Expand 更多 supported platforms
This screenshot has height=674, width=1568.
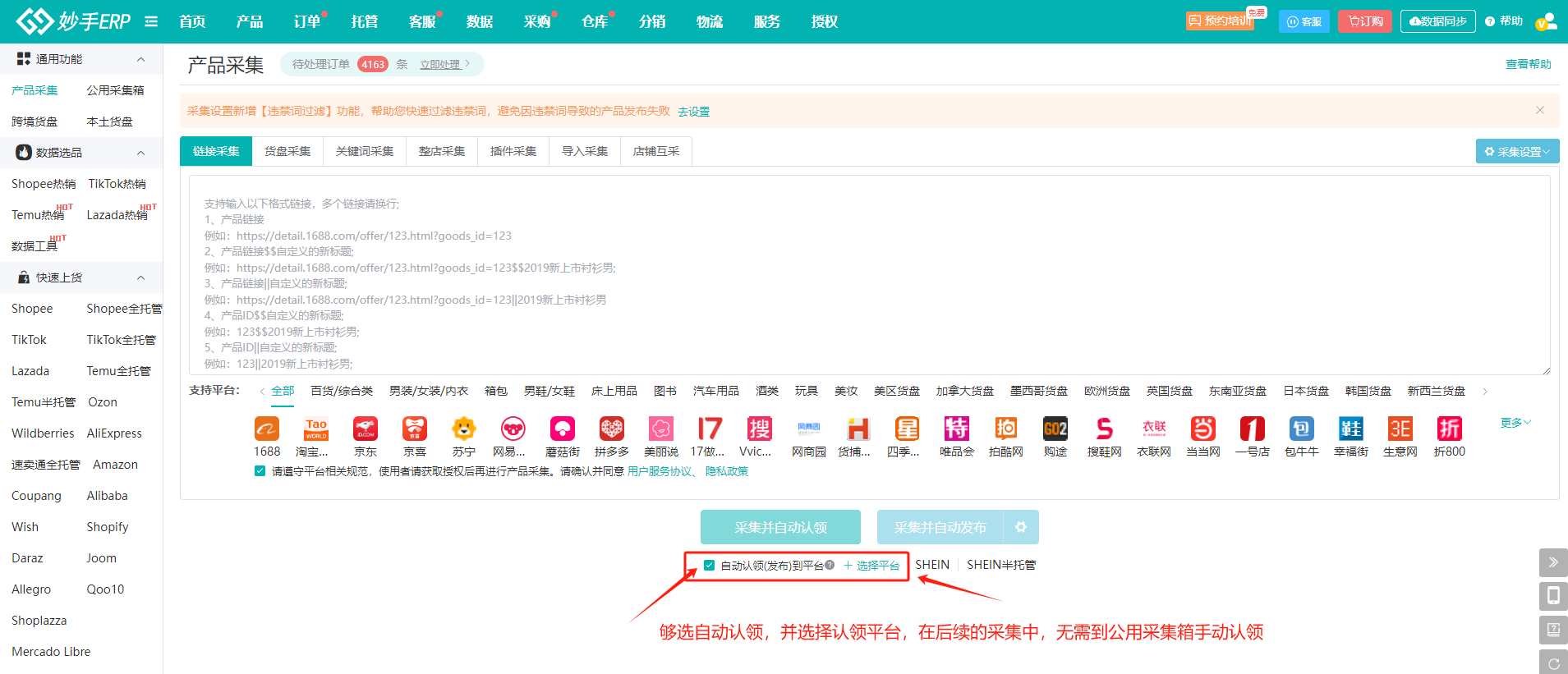click(1515, 423)
